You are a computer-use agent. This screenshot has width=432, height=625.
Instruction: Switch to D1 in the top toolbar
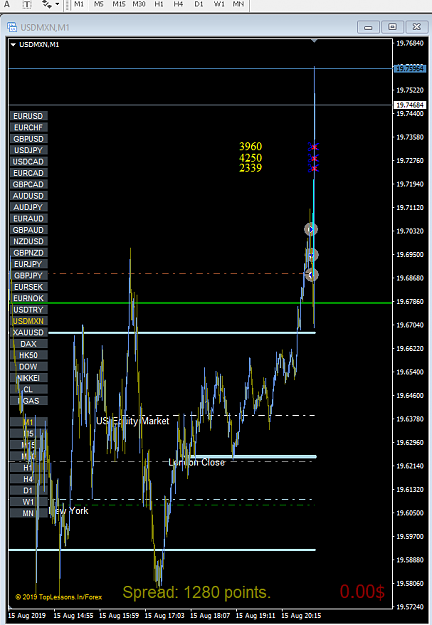click(198, 4)
